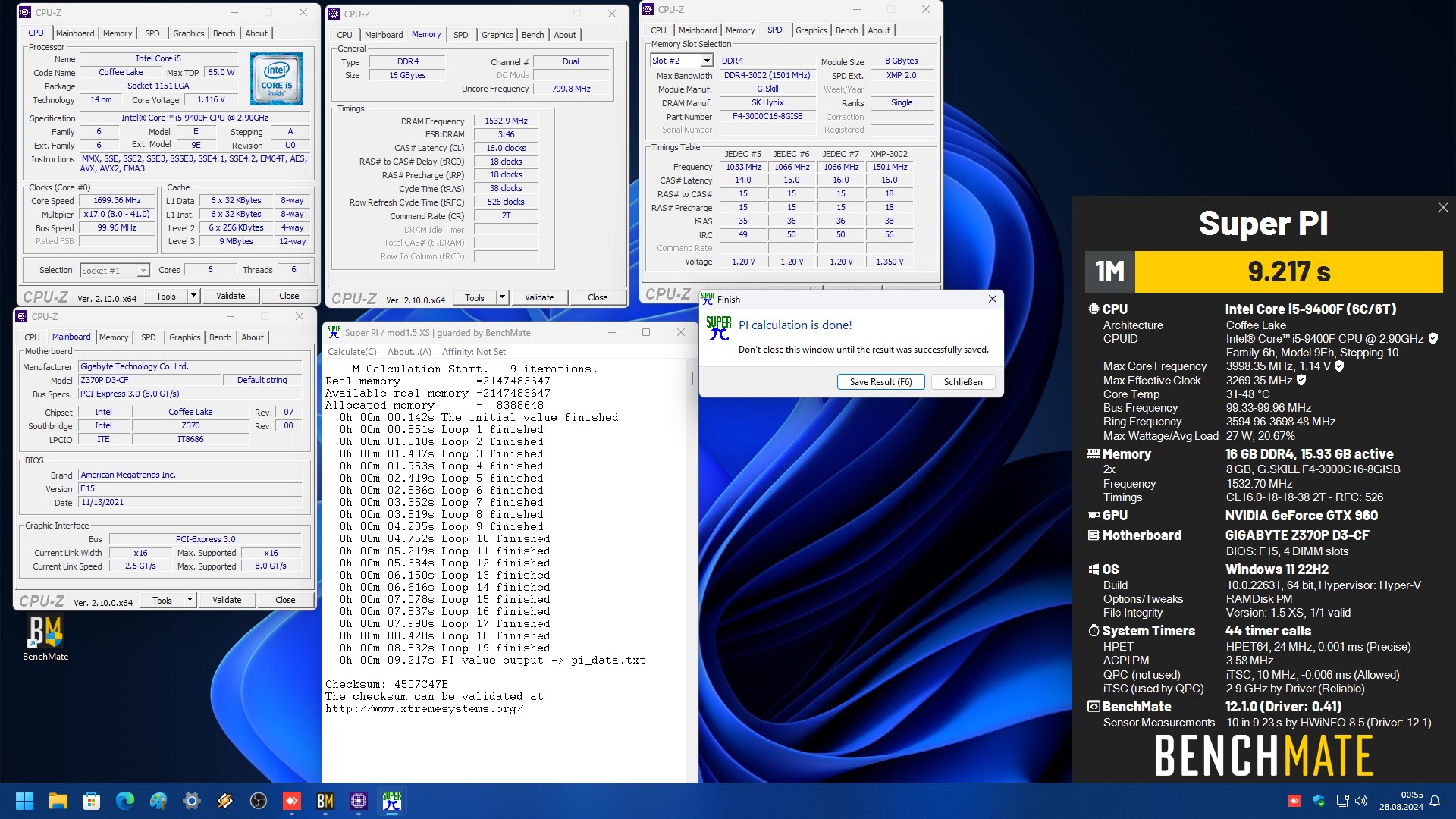Screen dimensions: 1456x819
Task: Click Tools button in CPU-Z CPU window
Action: [166, 296]
